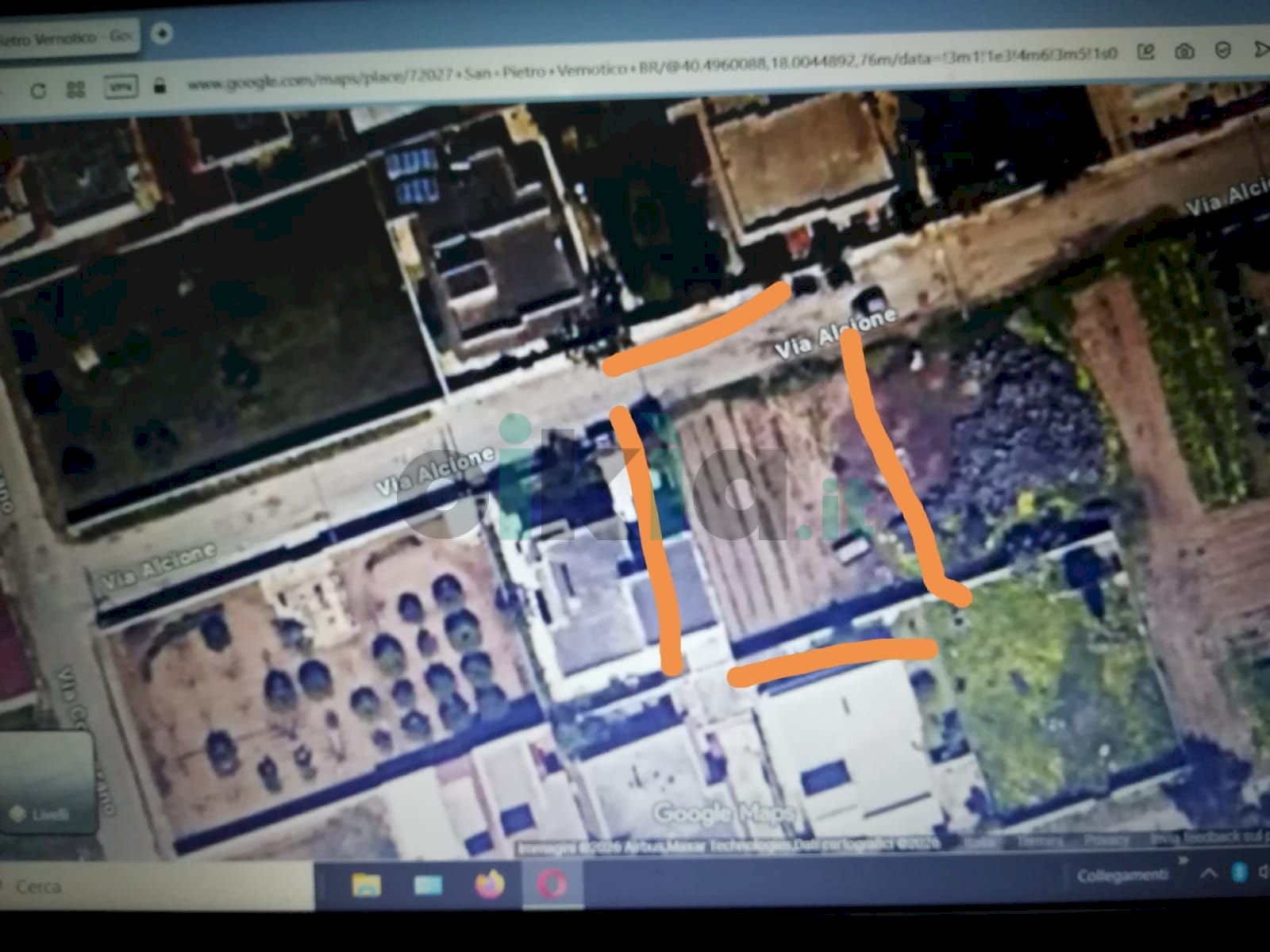1270x952 pixels.
Task: Open the Livelli map layers thumbnail
Action: pos(47,781)
